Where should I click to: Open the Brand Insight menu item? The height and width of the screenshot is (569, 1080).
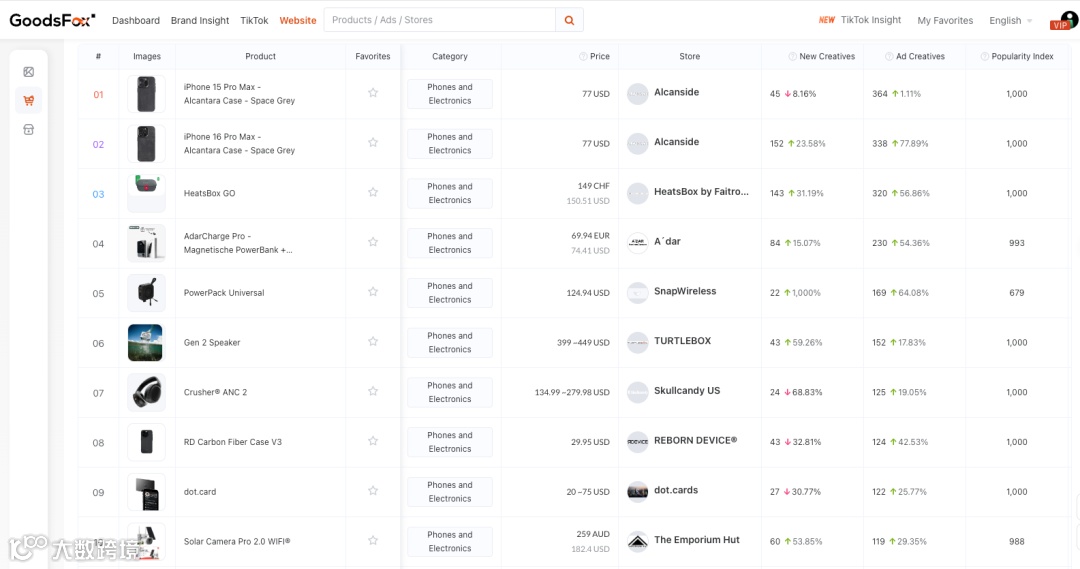click(x=200, y=20)
